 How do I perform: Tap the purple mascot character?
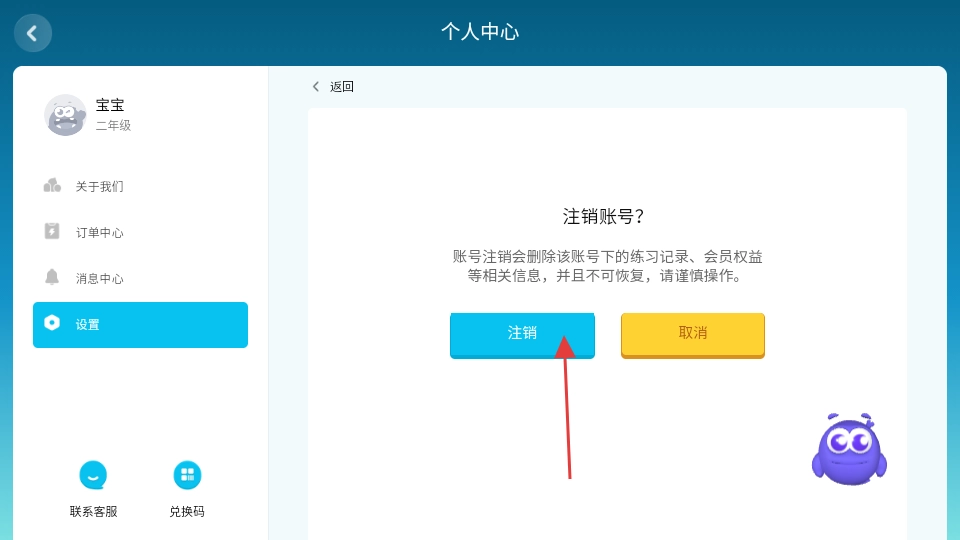(x=849, y=451)
